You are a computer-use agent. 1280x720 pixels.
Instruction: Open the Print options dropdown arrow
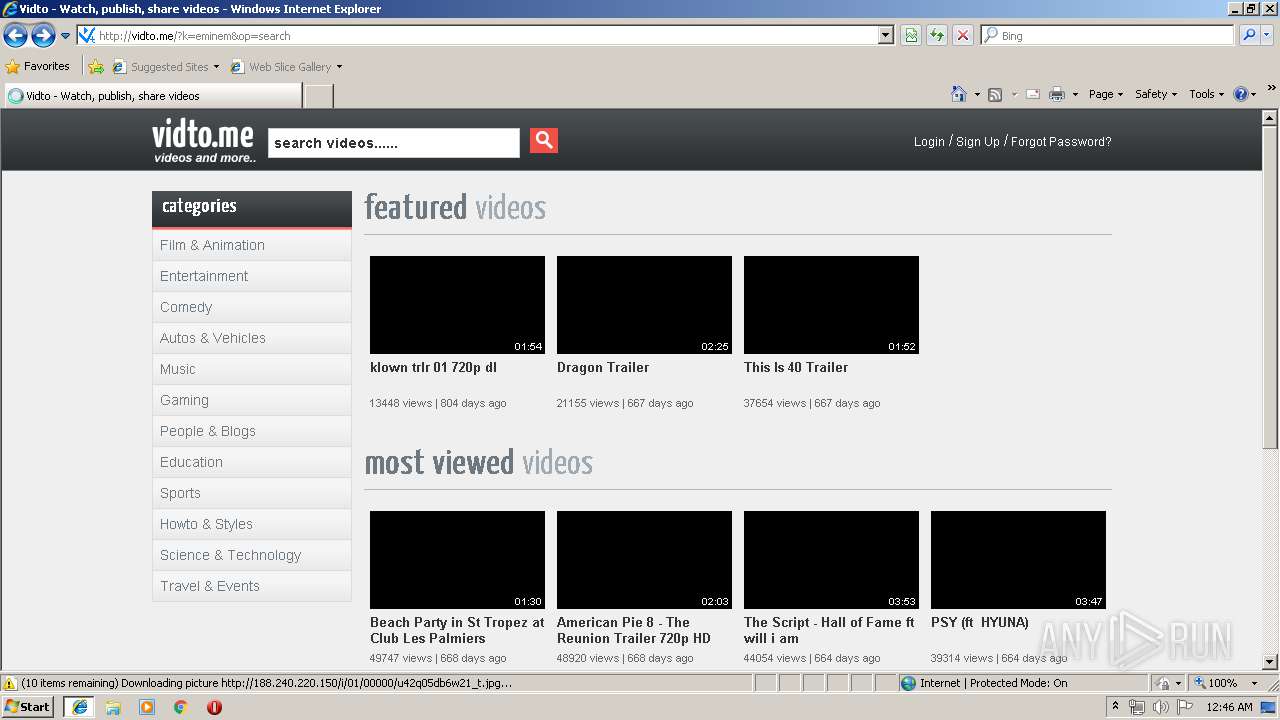(1075, 94)
